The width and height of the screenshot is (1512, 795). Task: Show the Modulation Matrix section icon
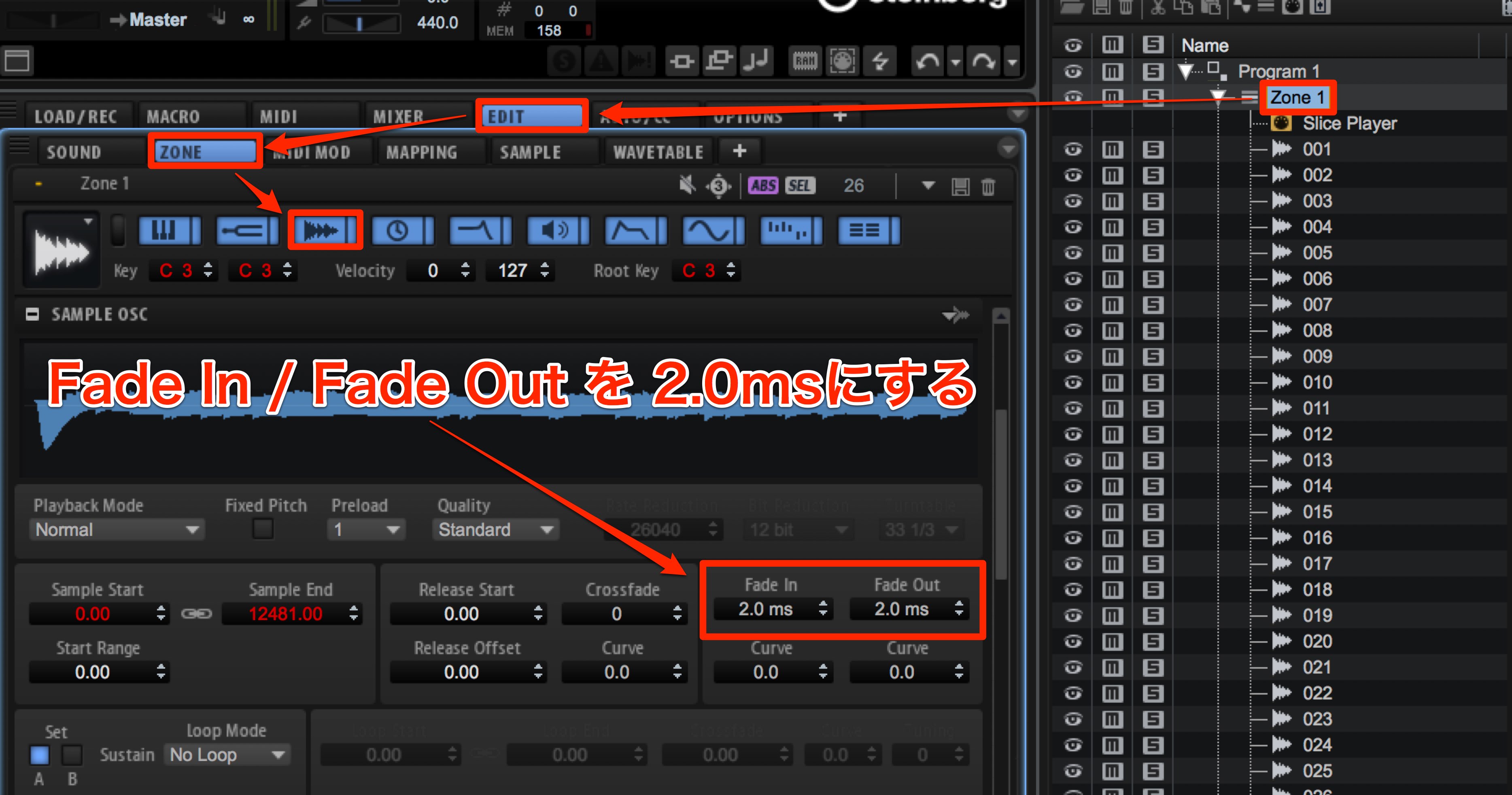(x=869, y=231)
